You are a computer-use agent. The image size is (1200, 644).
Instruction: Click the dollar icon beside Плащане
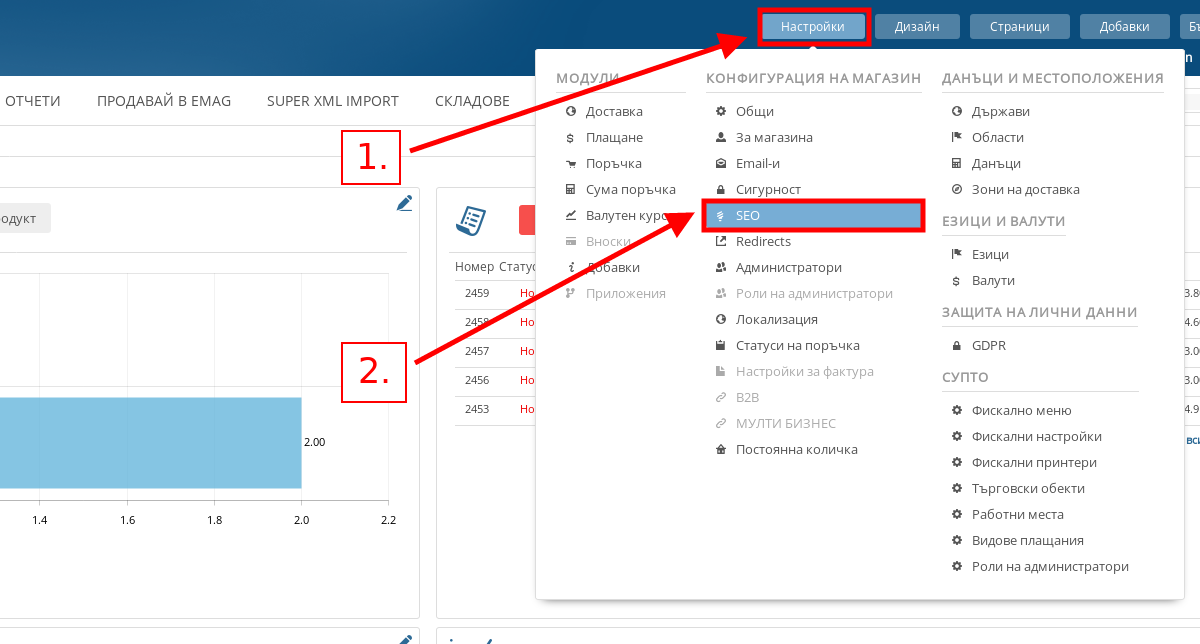570,138
